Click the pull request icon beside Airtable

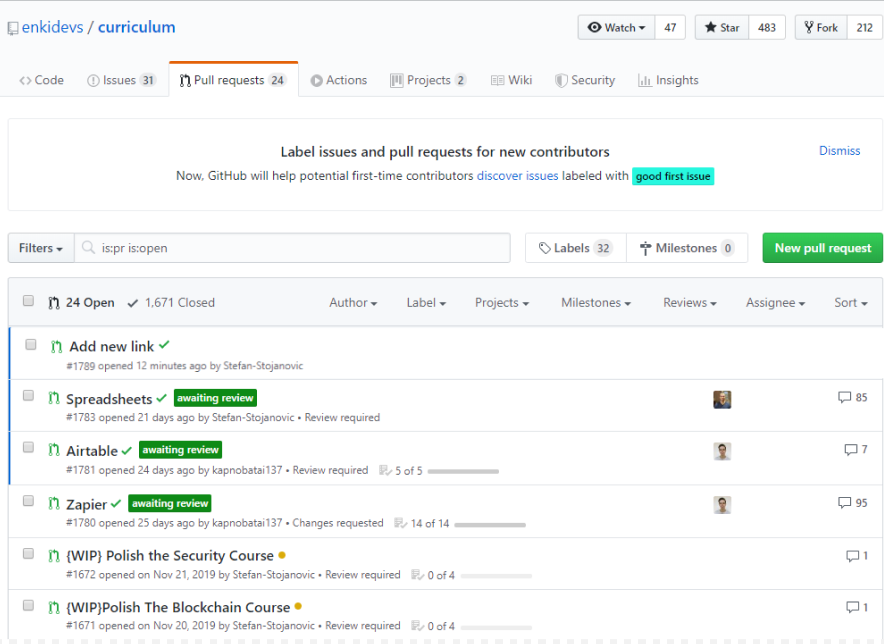(x=55, y=451)
